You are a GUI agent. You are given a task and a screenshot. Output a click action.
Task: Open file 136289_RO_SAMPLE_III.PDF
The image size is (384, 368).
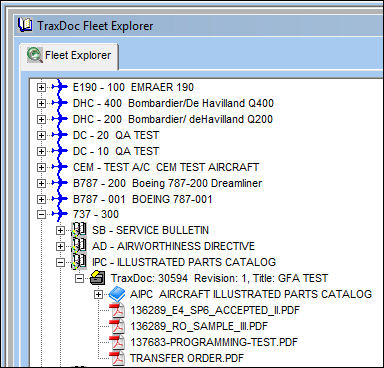pyautogui.click(x=199, y=326)
